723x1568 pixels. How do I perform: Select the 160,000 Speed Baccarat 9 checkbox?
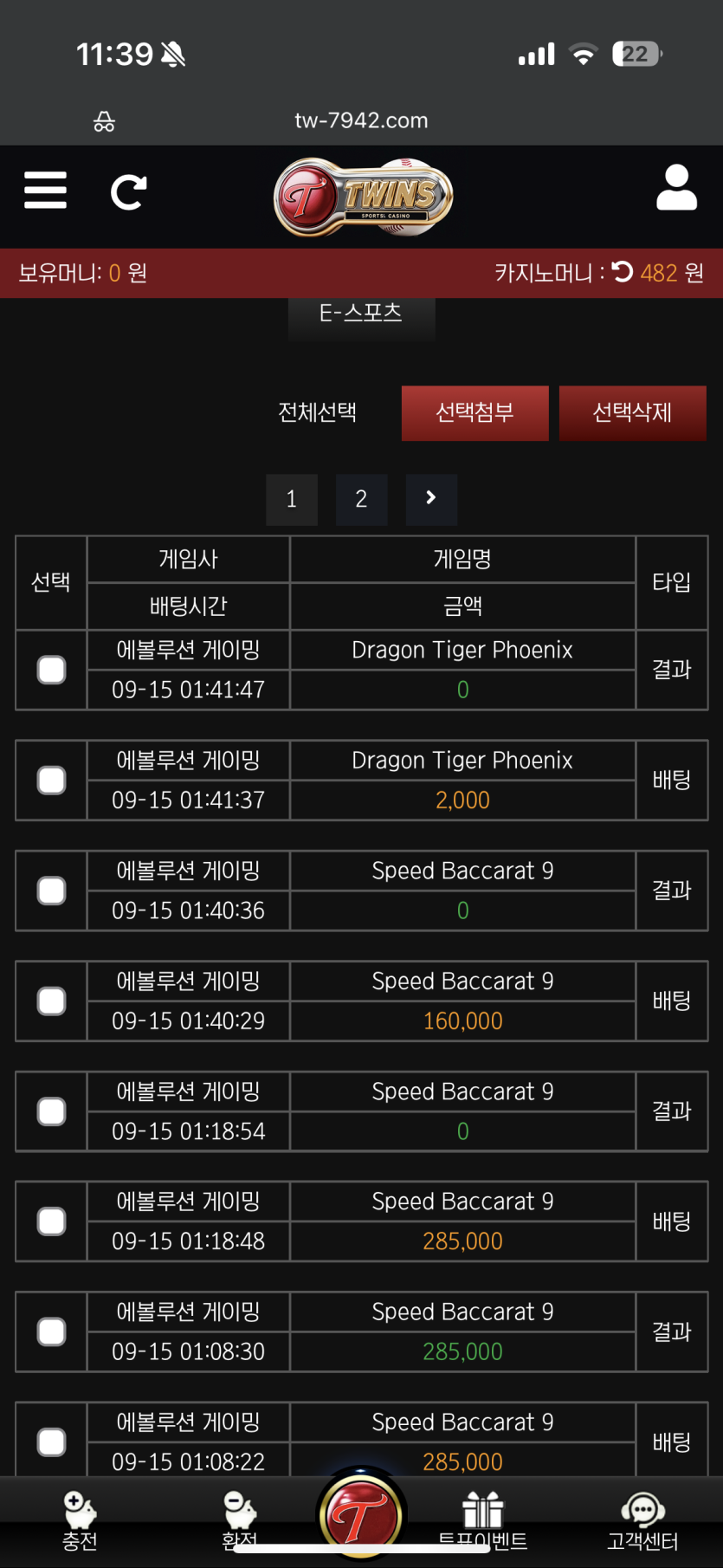(52, 1001)
